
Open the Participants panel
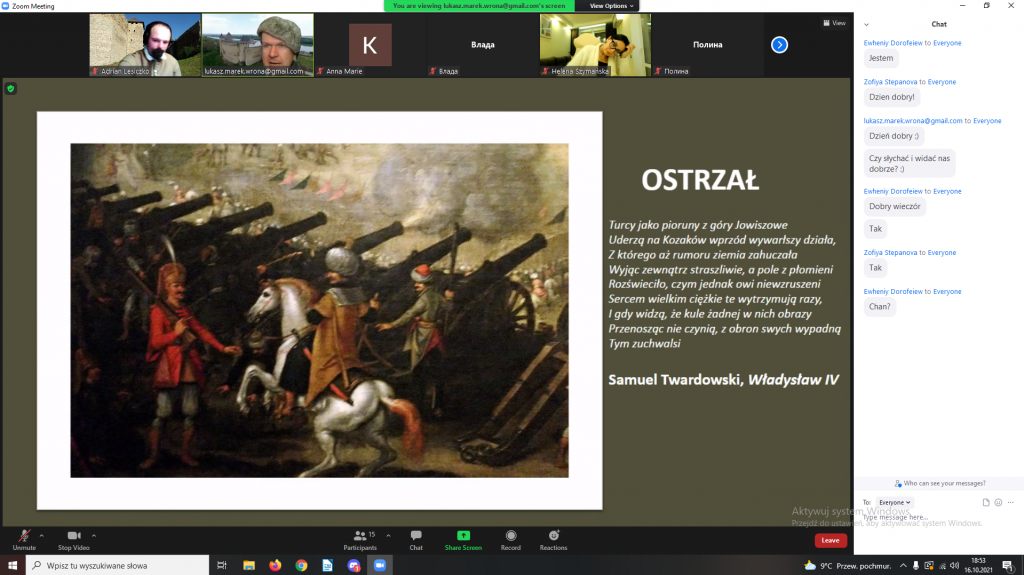pos(360,539)
